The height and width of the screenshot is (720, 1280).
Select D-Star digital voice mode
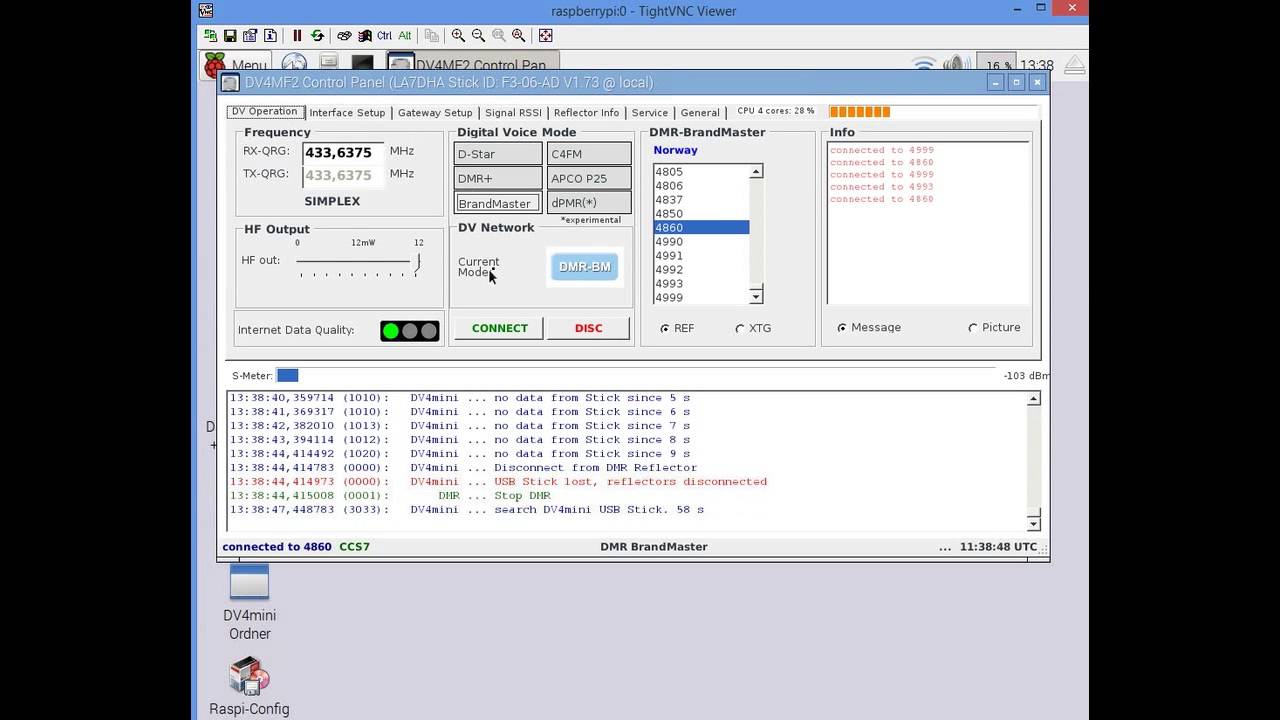point(498,154)
